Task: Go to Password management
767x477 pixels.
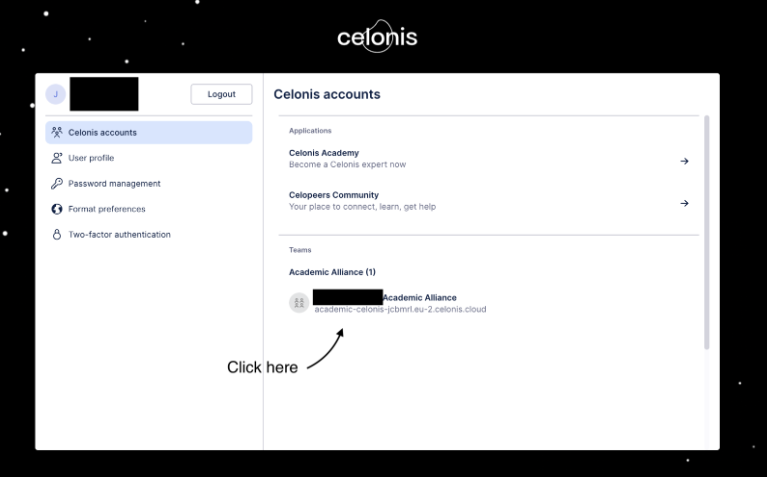Action: (114, 184)
